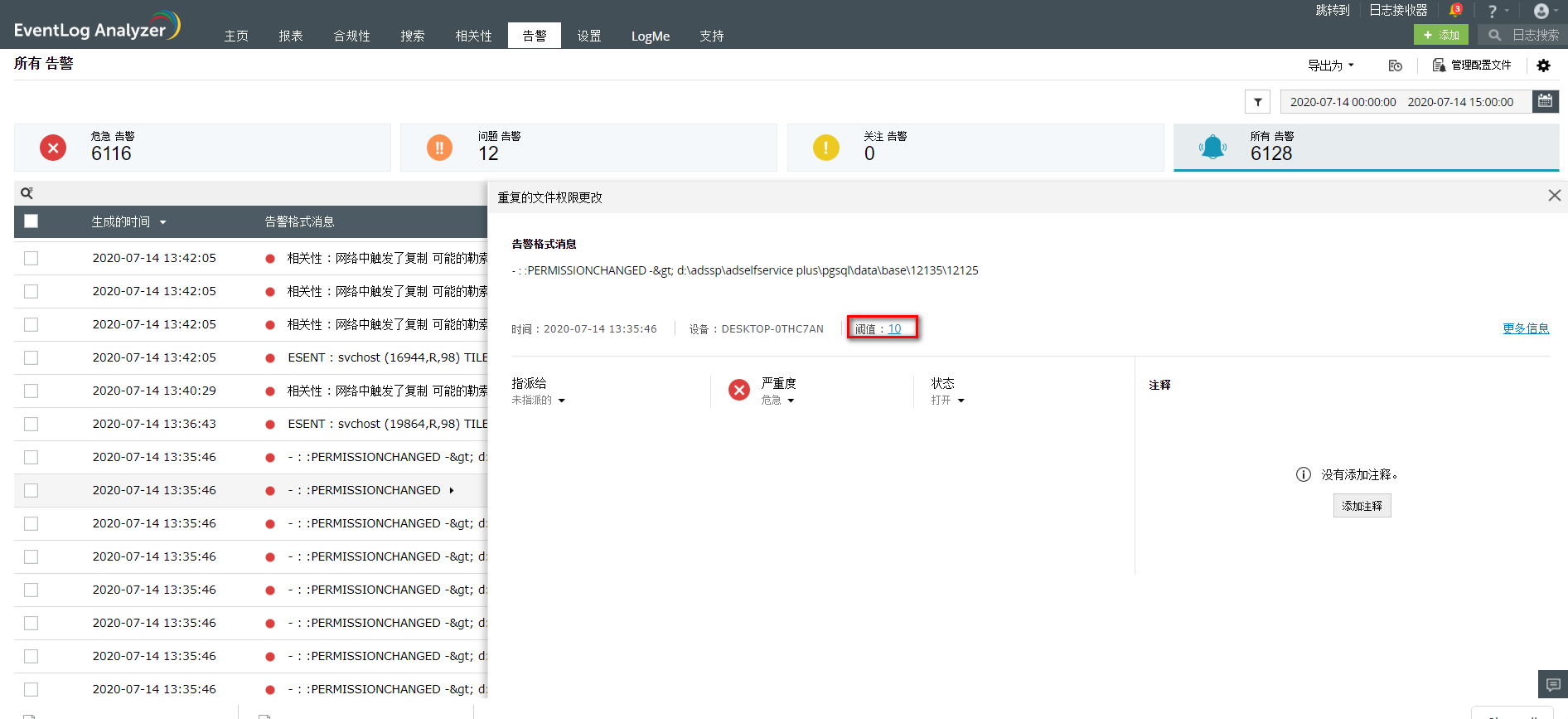Click the 告警格式消息 column header
Screen dimensions: 1568x719
(299, 221)
